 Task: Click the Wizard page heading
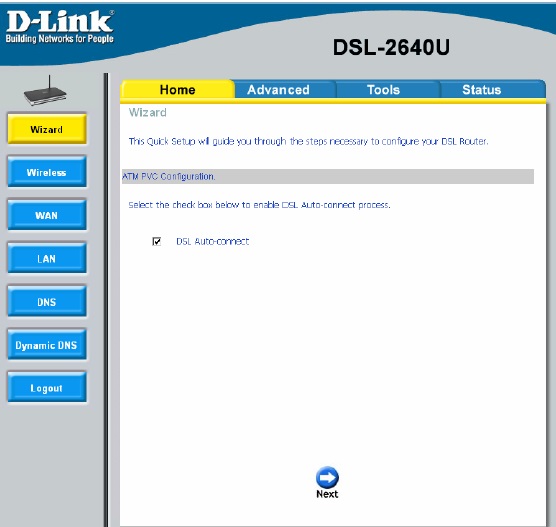click(x=148, y=112)
